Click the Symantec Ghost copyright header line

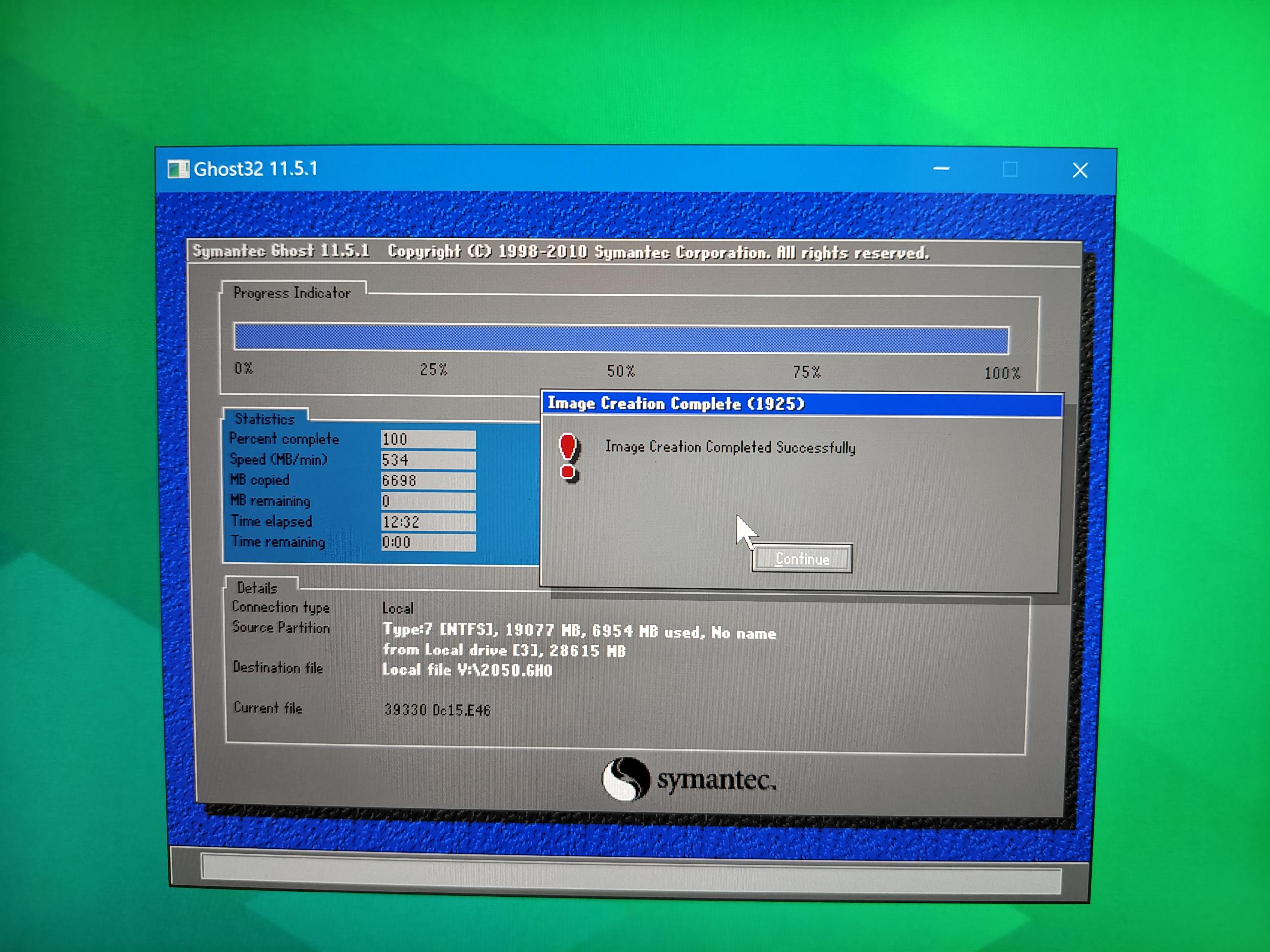(x=561, y=252)
